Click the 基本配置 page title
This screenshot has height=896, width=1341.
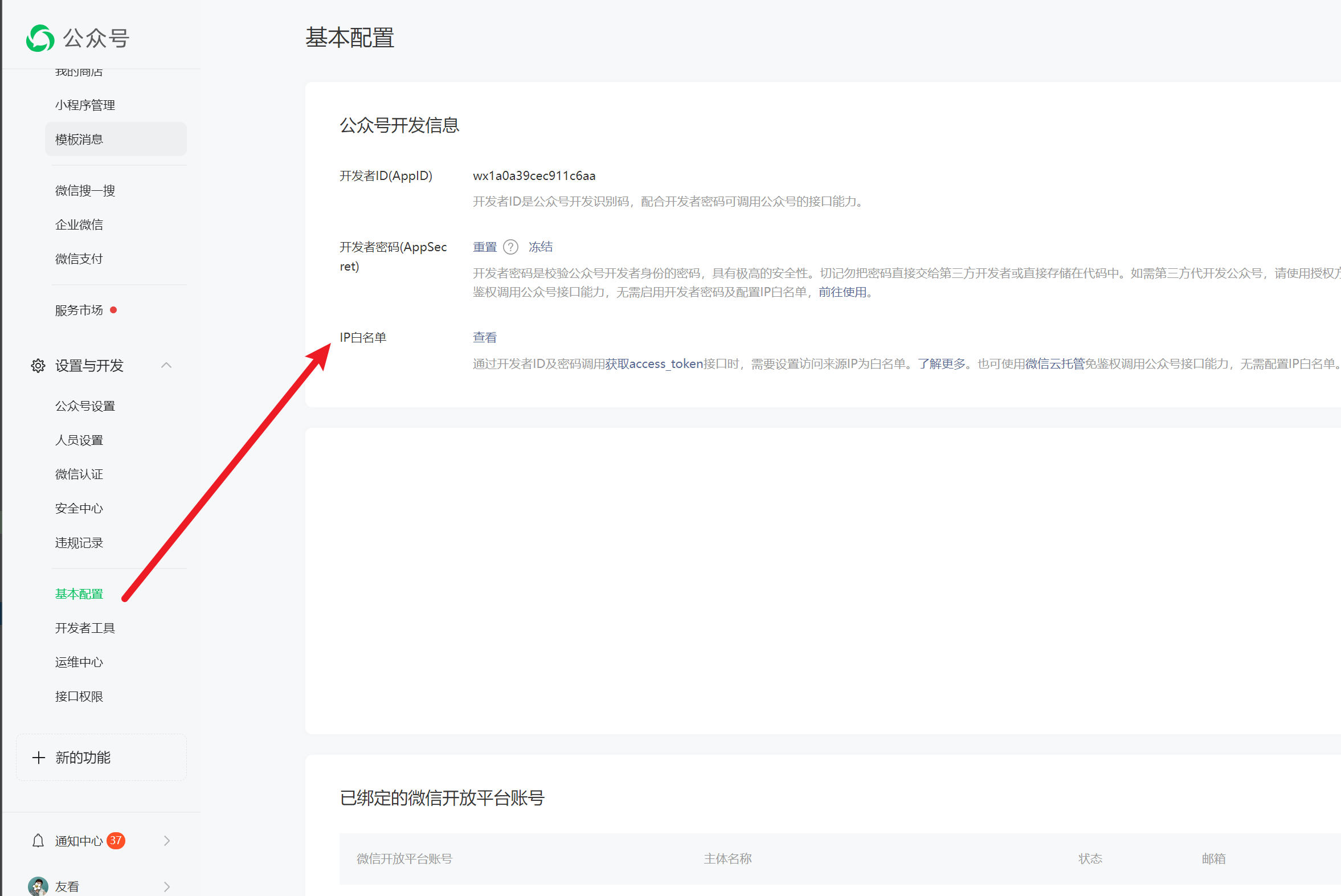pyautogui.click(x=350, y=38)
